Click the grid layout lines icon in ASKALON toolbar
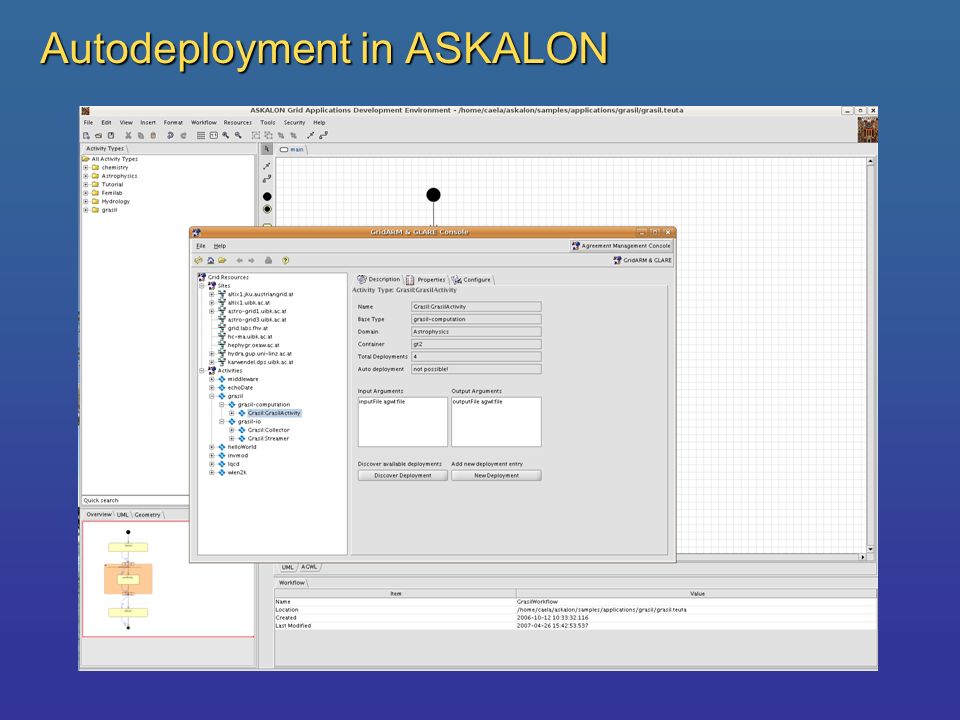Image resolution: width=960 pixels, height=720 pixels. [x=201, y=135]
